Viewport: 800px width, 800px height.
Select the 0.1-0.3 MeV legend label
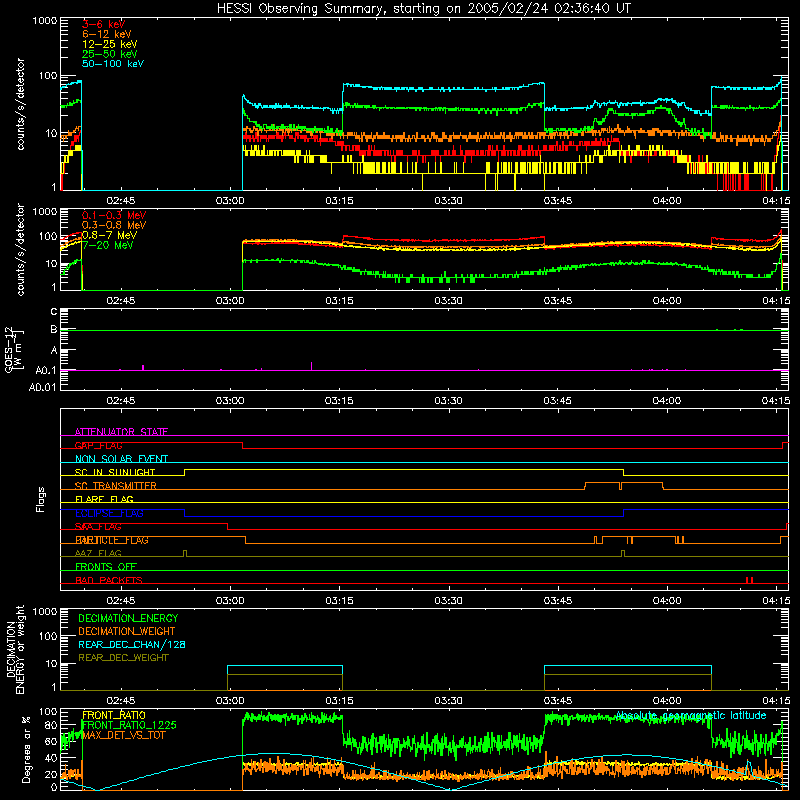114,215
